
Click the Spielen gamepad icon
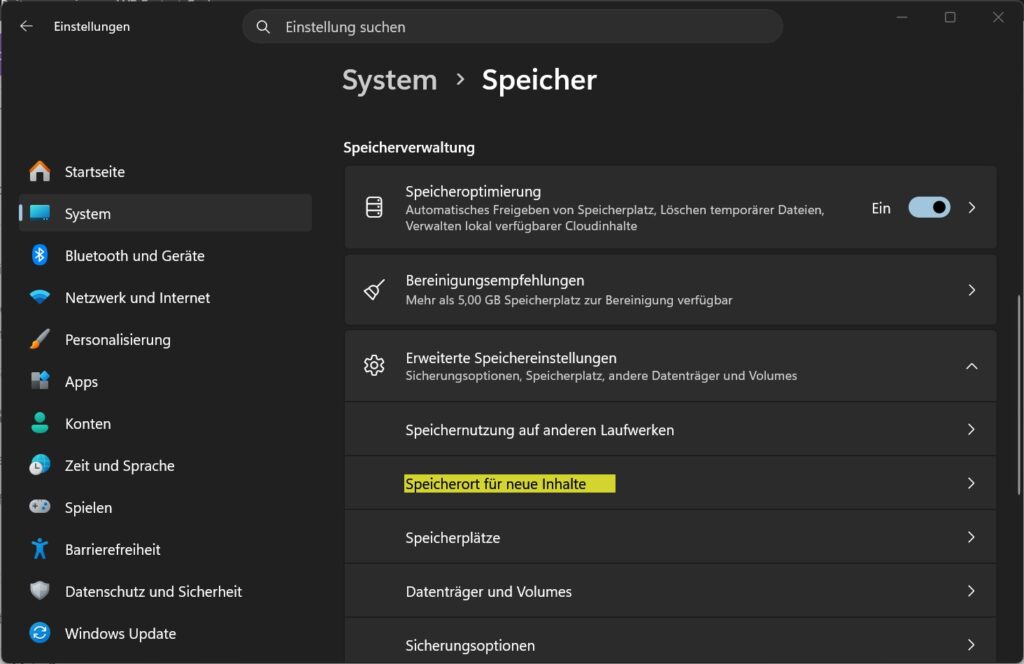tap(40, 507)
